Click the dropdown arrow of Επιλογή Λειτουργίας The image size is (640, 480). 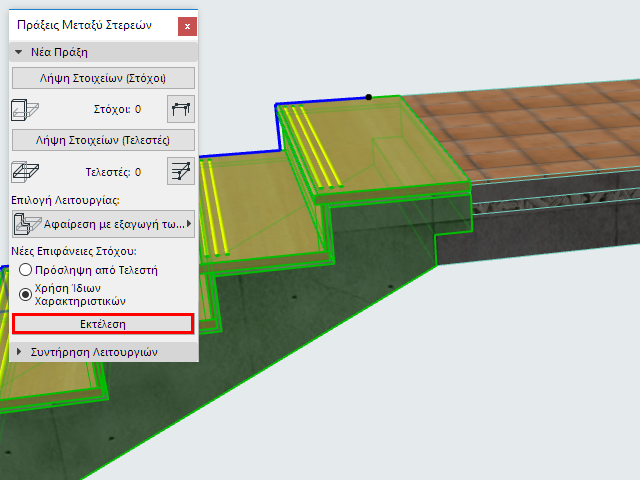point(189,224)
